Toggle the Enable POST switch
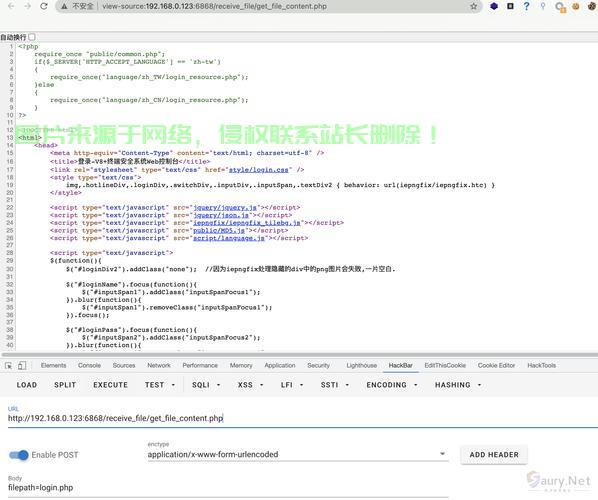Viewport: 598px width, 500px height. click(19, 455)
